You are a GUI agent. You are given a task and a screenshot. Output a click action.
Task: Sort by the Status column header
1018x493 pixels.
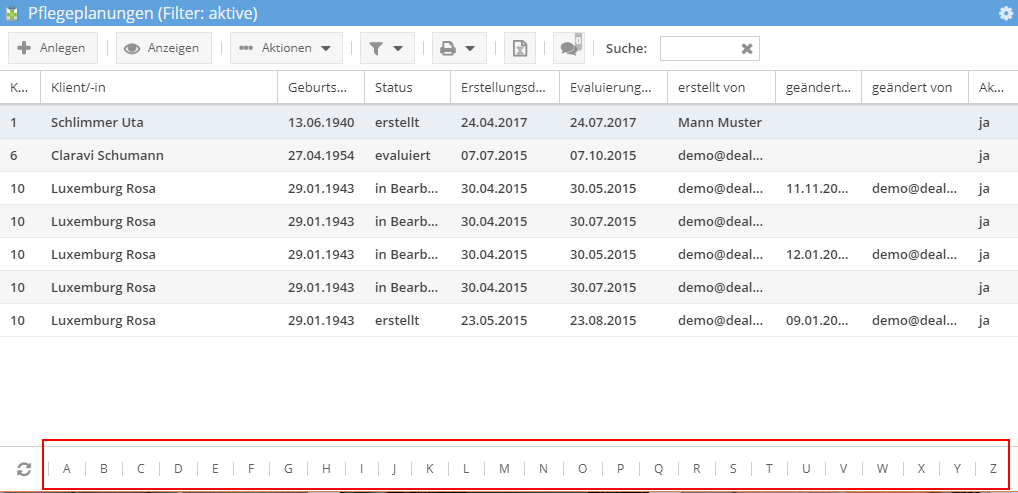[x=406, y=88]
